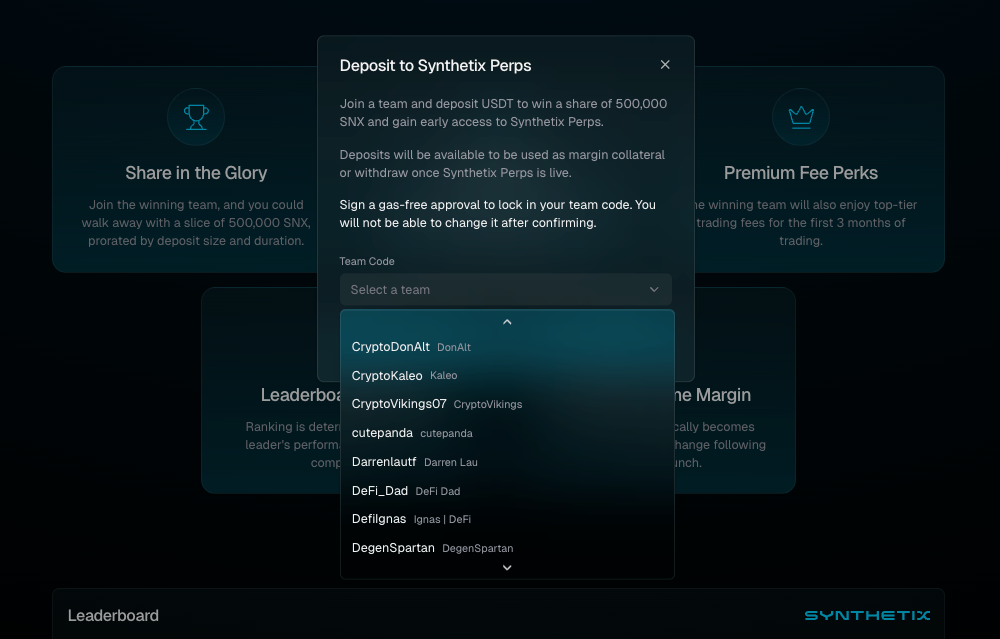Open the Select a team dropdown

pos(505,290)
